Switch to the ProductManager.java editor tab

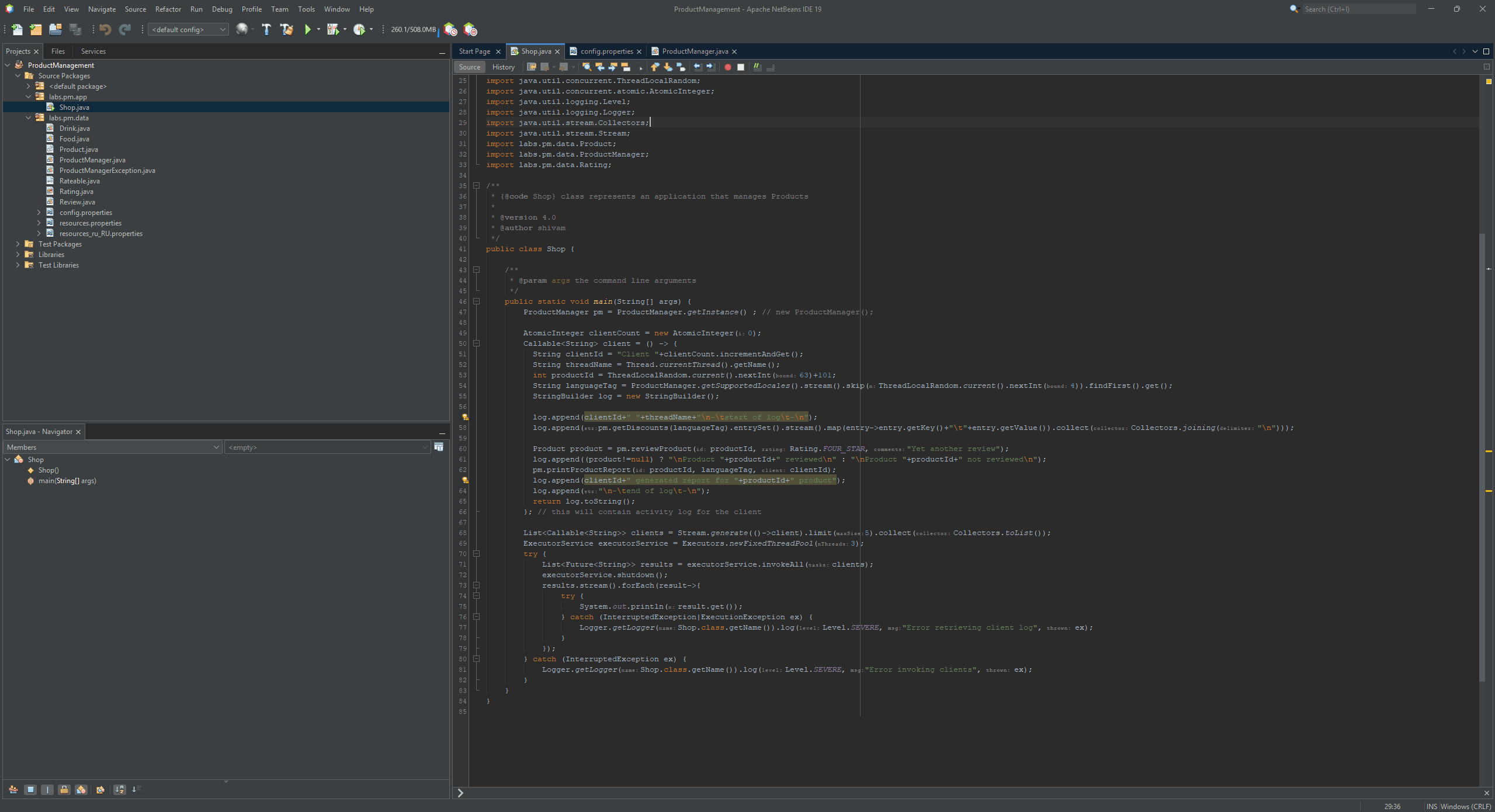tap(694, 51)
